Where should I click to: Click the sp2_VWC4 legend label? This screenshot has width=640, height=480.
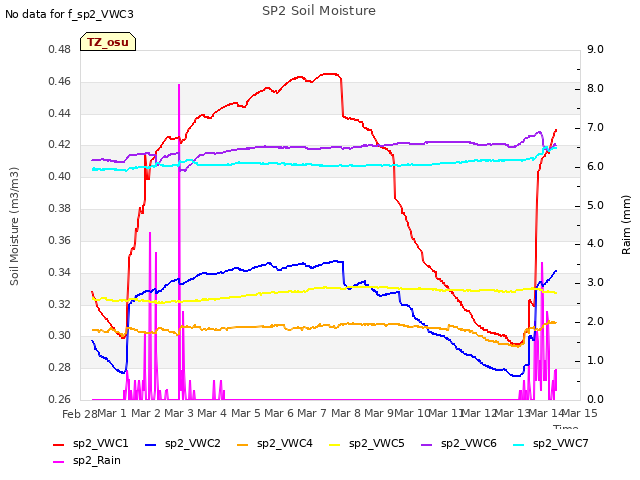pyautogui.click(x=284, y=443)
